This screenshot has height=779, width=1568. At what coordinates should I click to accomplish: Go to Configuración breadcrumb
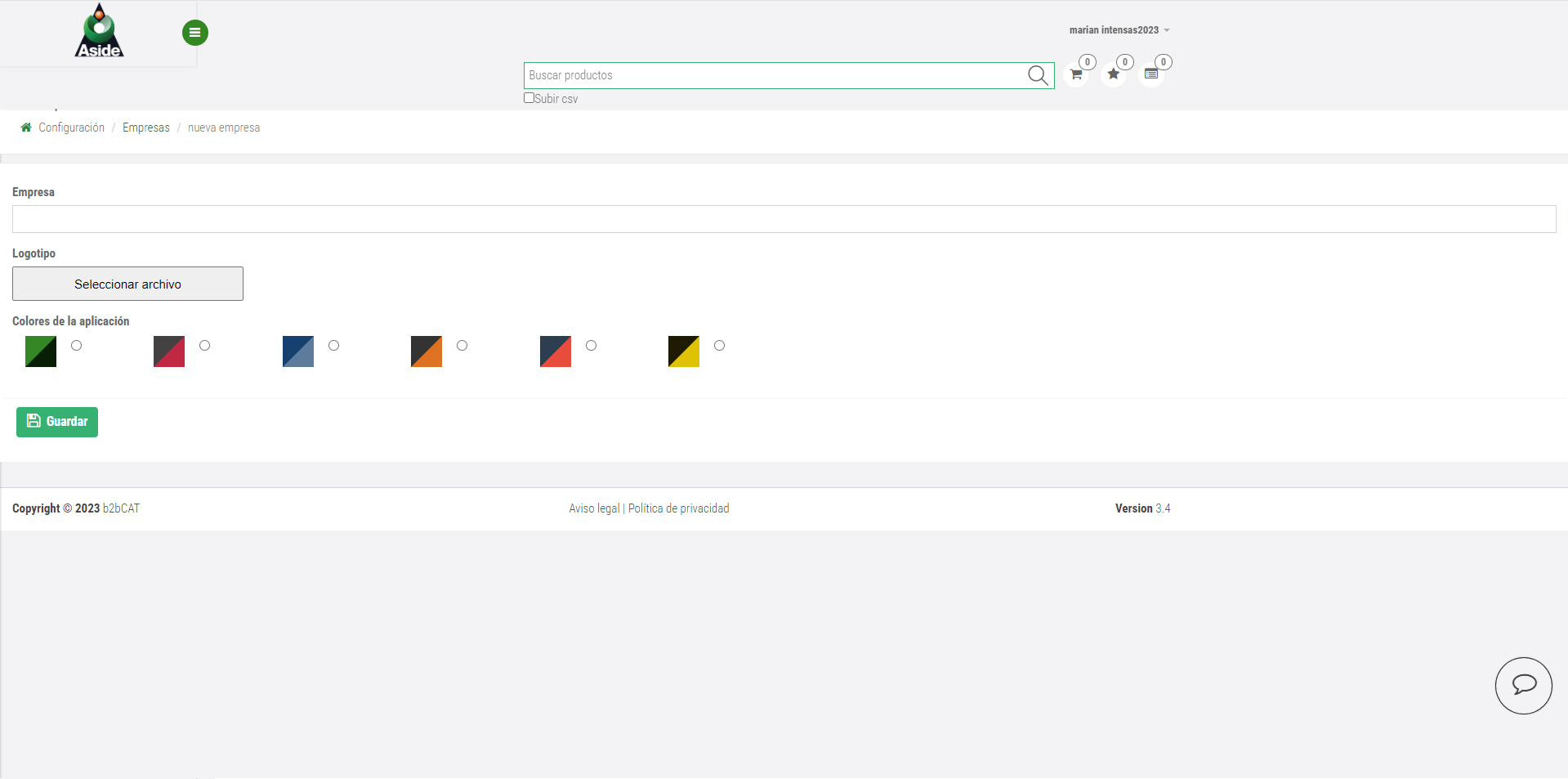coord(71,128)
